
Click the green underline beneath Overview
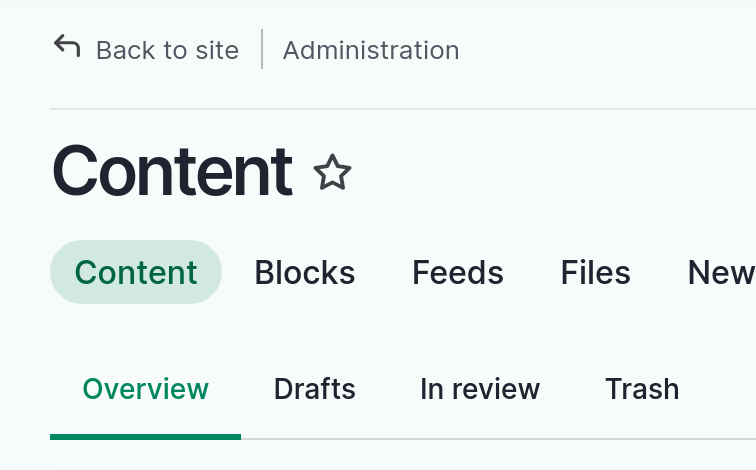point(146,437)
